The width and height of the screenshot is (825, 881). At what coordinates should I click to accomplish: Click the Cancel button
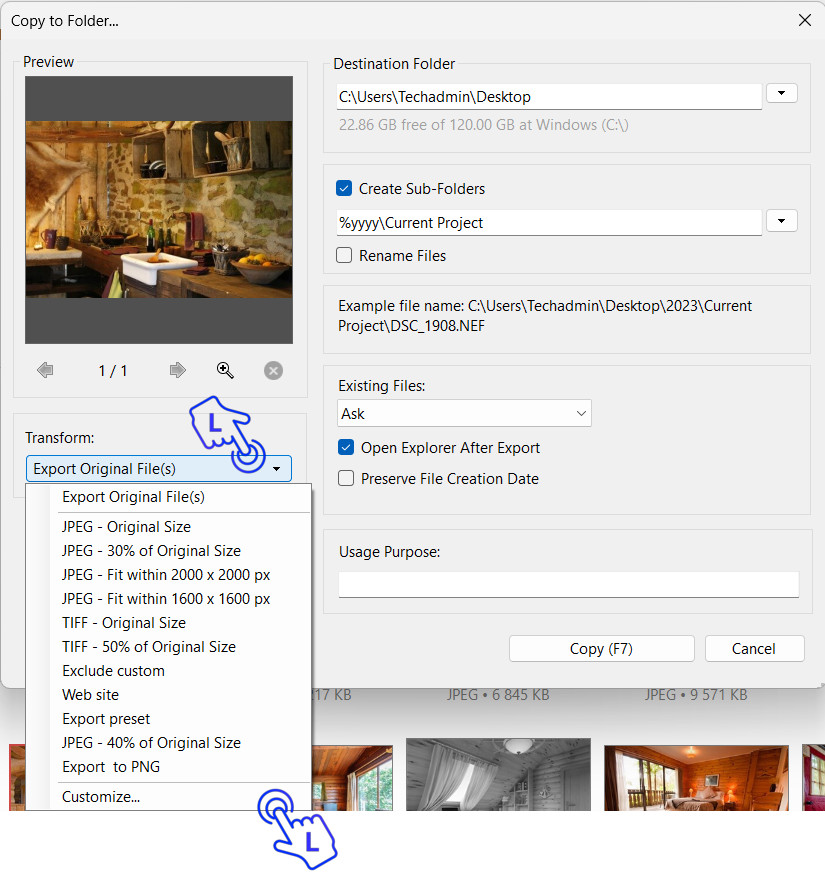click(754, 649)
